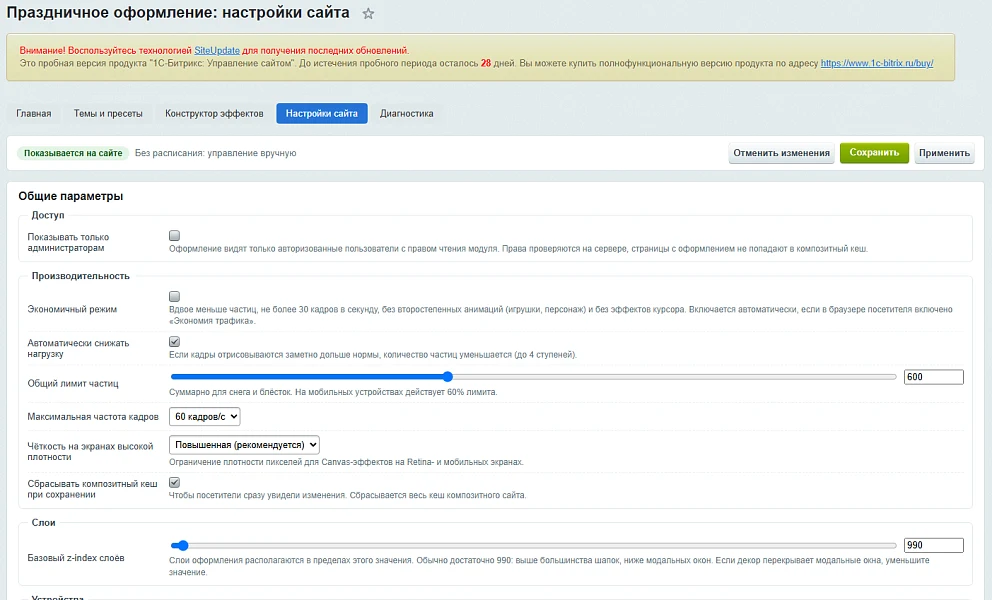Viewport: 992px width, 600px height.
Task: Click the Максимальная частота кадров label
Action: tap(93, 416)
